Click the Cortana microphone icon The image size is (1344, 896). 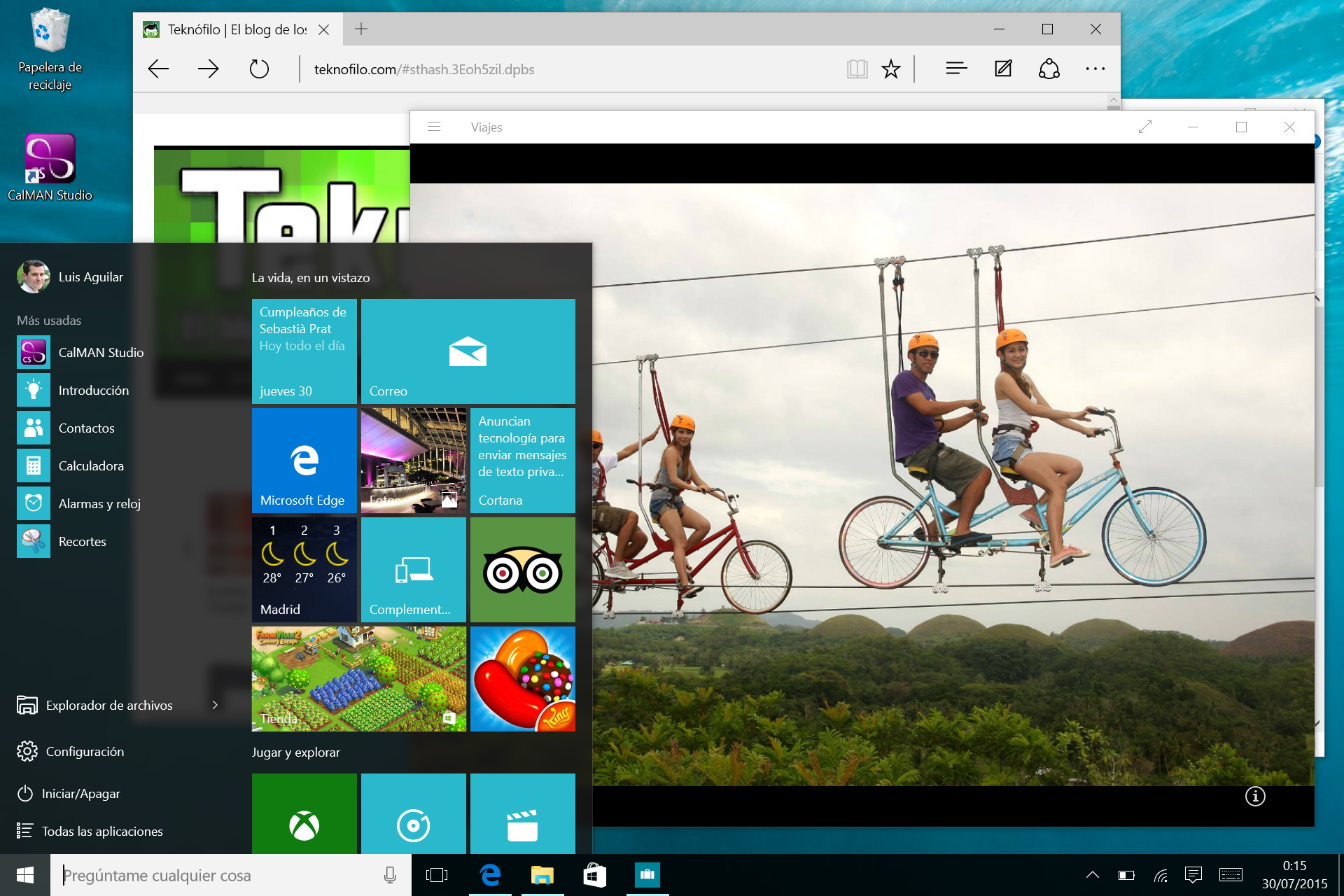click(390, 875)
